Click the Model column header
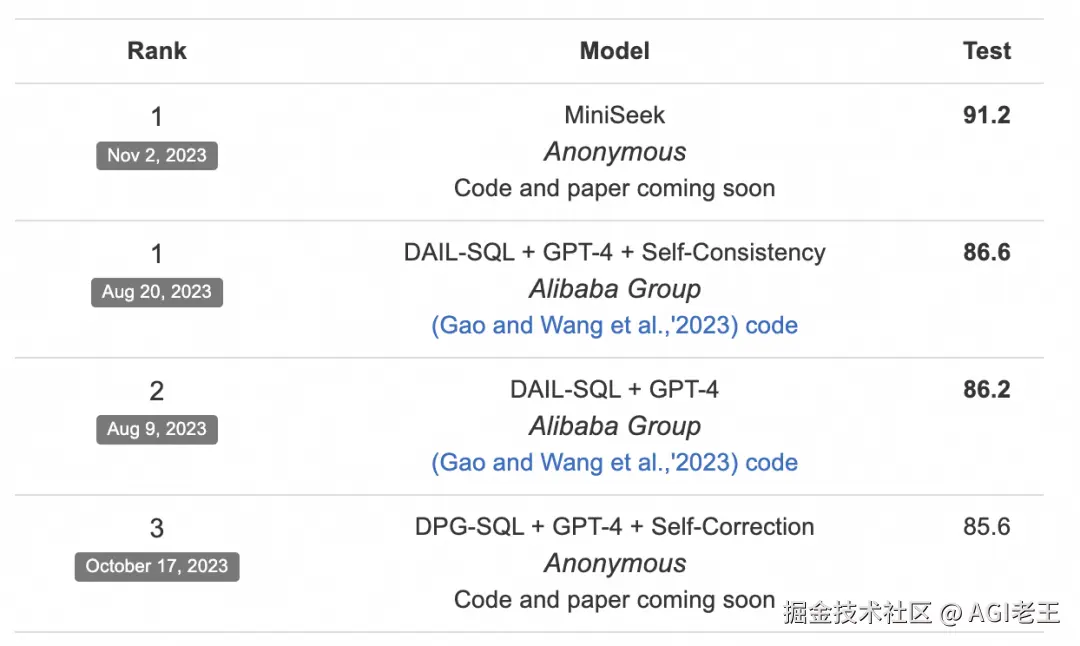1080x646 pixels. (614, 51)
